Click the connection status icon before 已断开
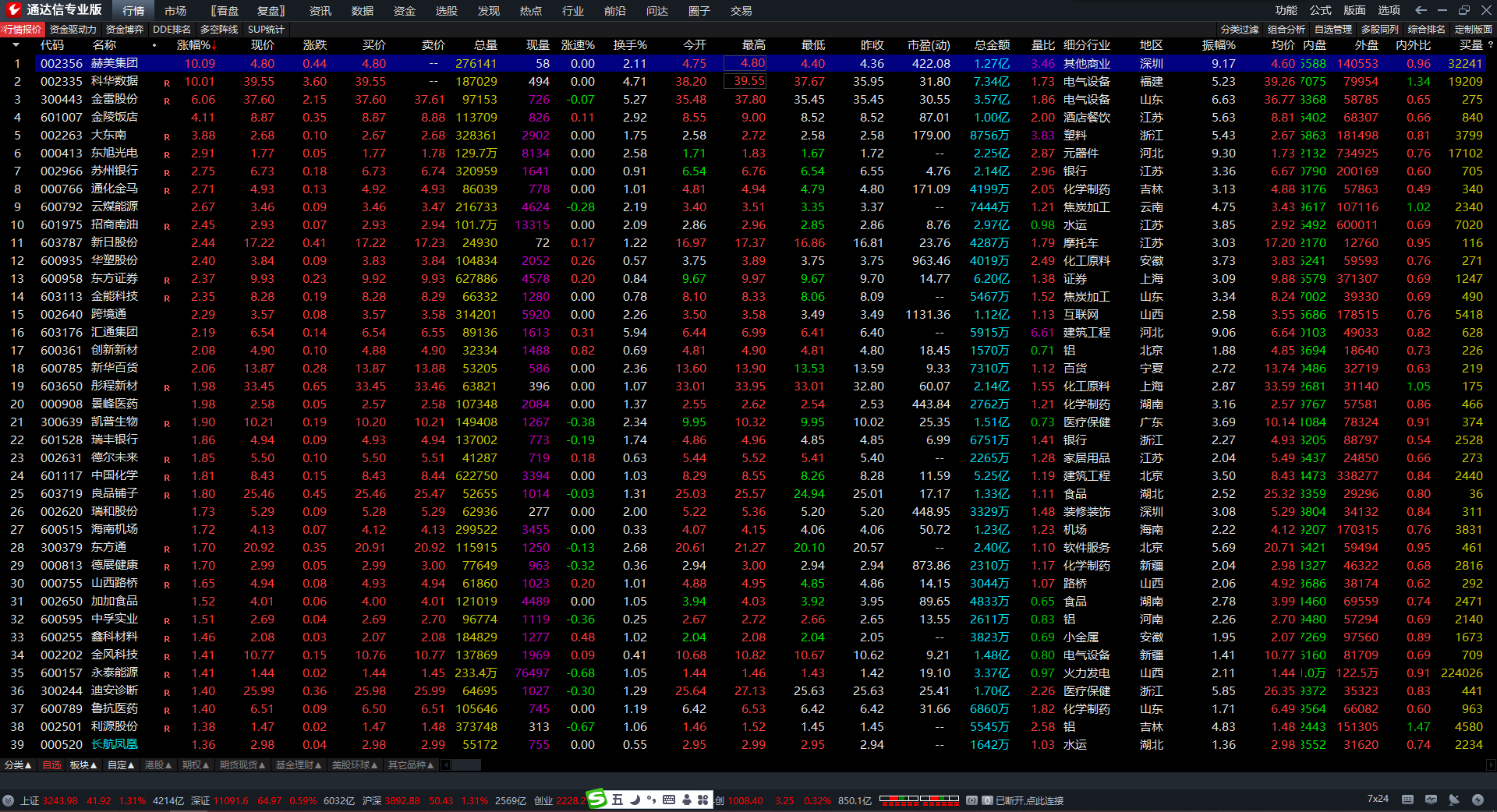 [x=971, y=800]
